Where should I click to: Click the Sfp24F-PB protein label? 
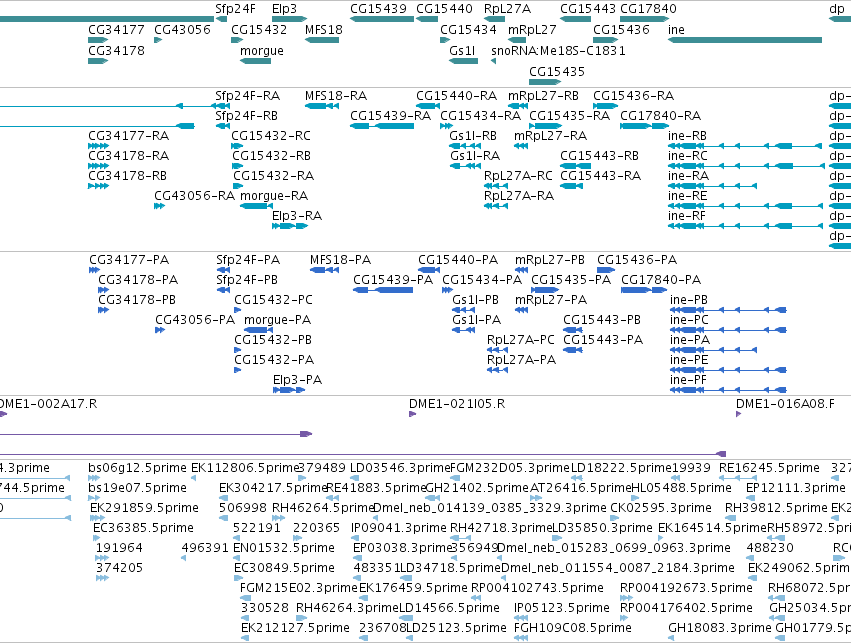[x=247, y=279]
